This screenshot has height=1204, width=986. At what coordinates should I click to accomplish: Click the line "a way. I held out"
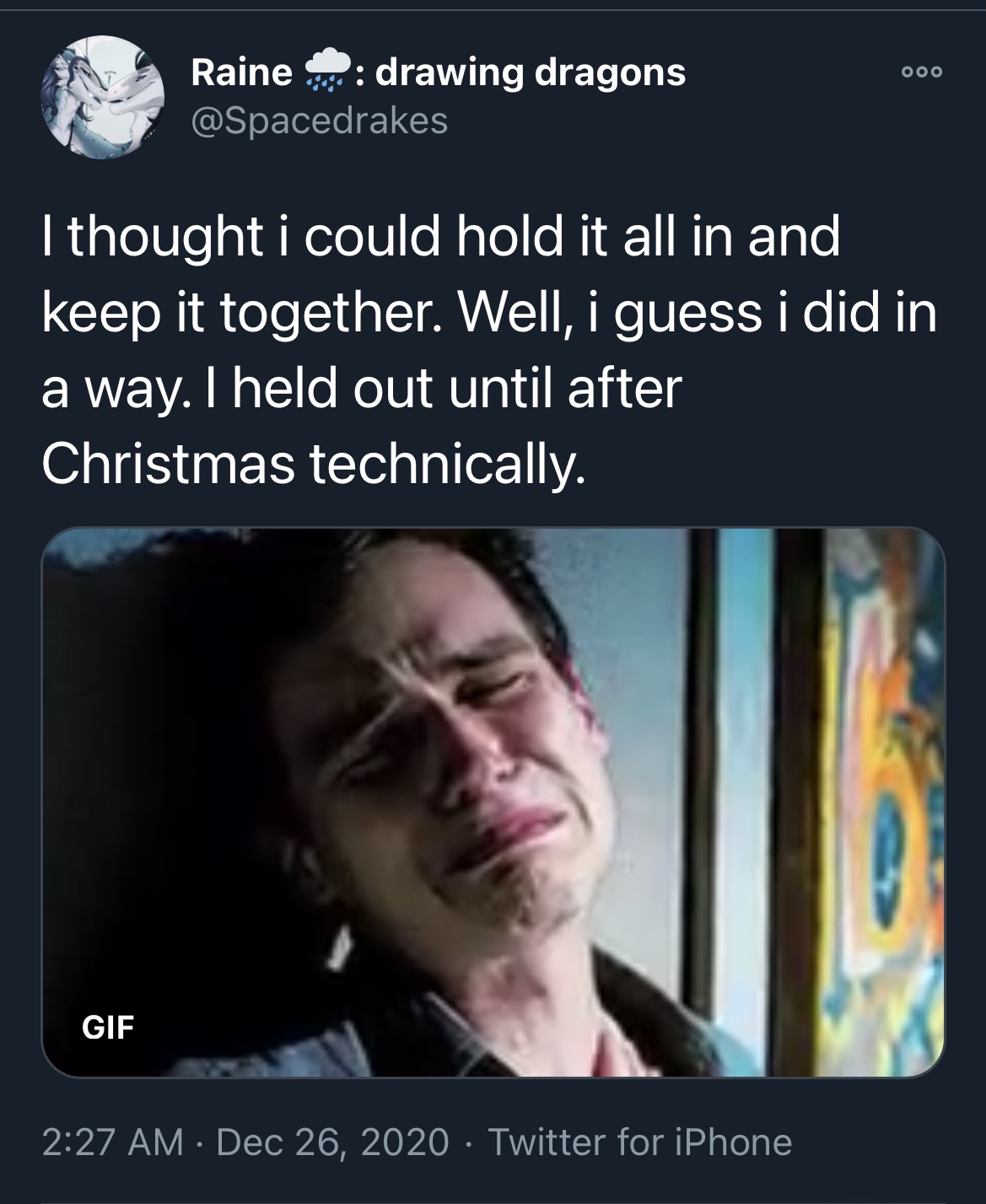(x=238, y=388)
